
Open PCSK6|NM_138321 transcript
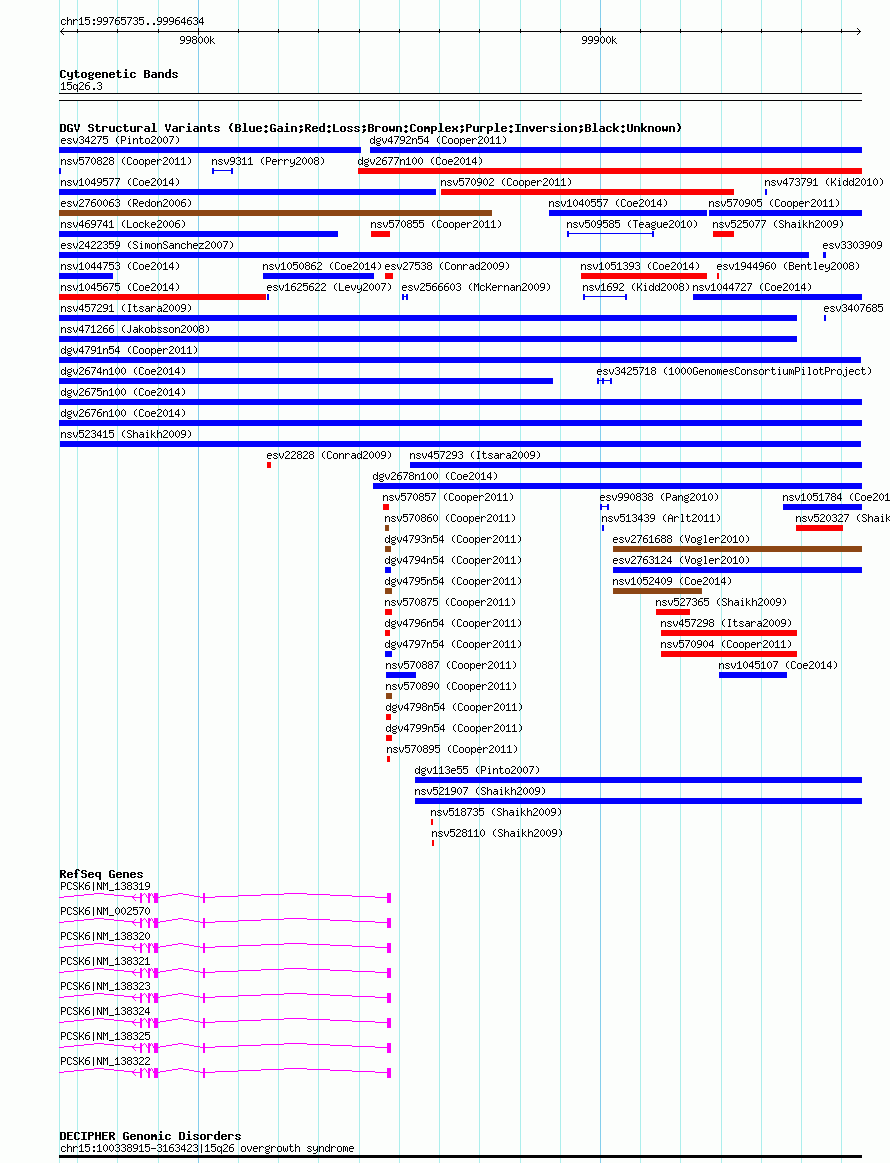(x=105, y=961)
